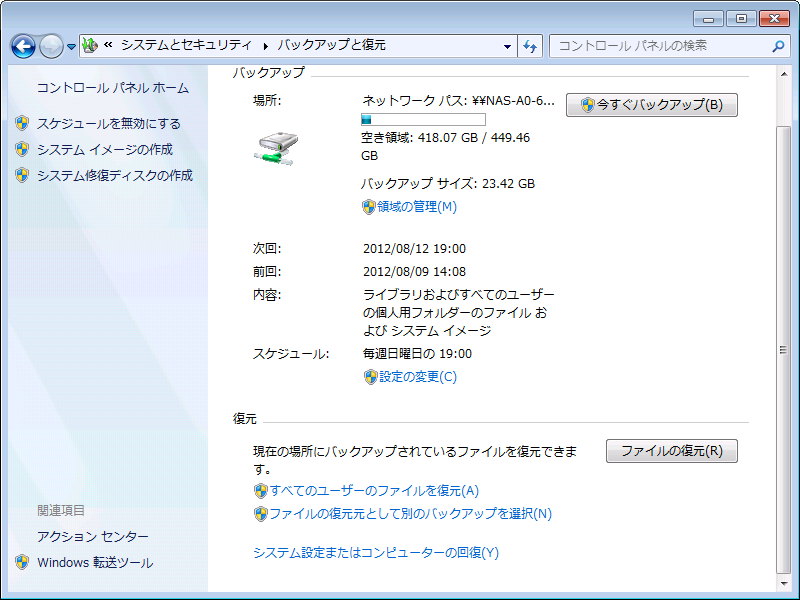The image size is (800, 600).
Task: Select スケジュールを無効にする in the sidebar
Action: [x=108, y=124]
